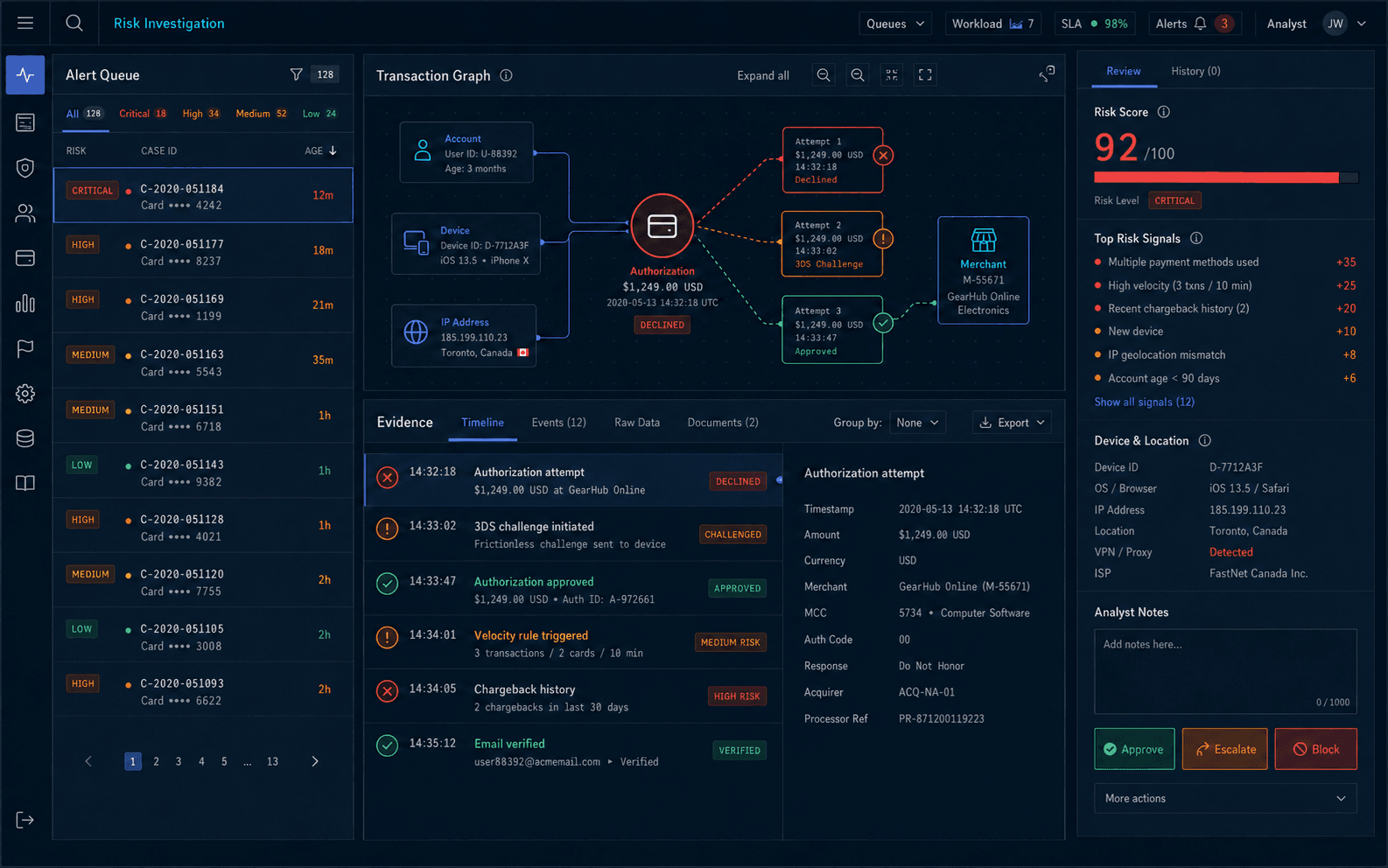Switch to History (0) tab
This screenshot has height=868, width=1388.
pyautogui.click(x=1195, y=71)
